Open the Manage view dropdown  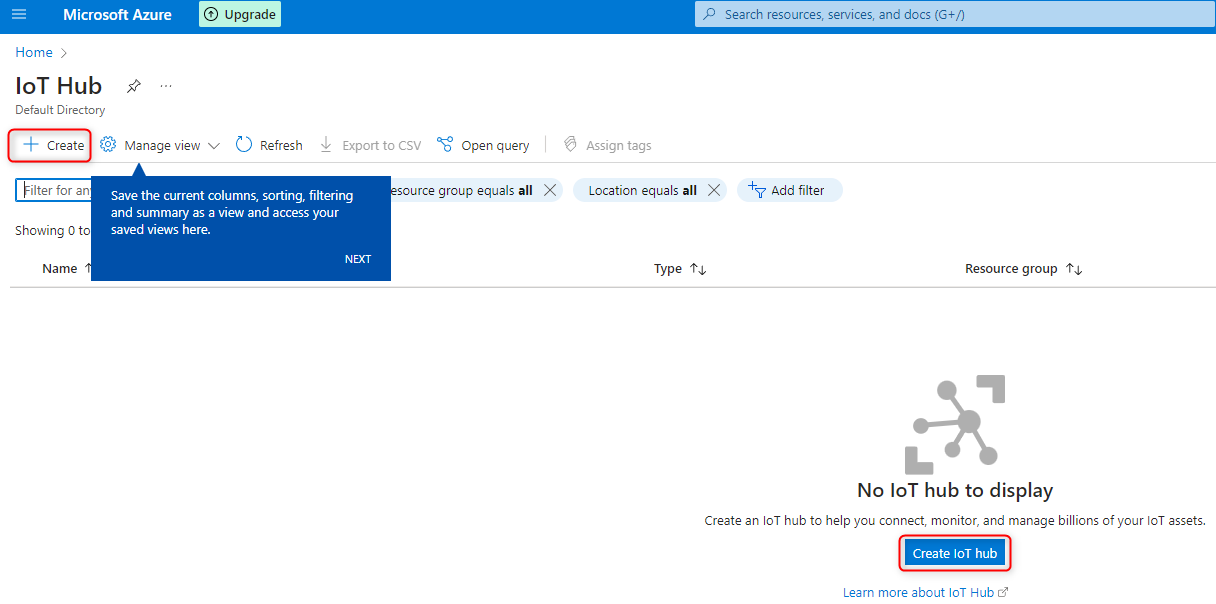click(x=160, y=145)
